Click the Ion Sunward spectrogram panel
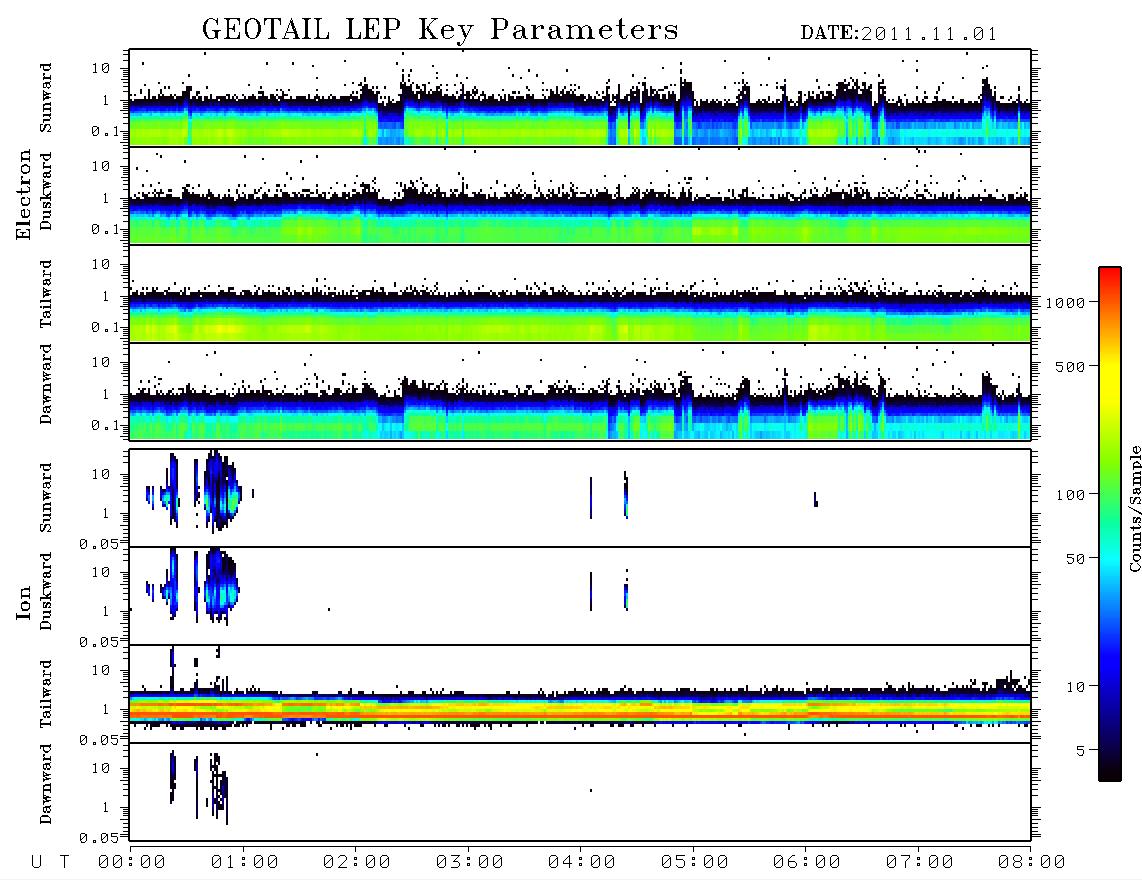Viewport: 1142px width, 880px height. [580, 498]
